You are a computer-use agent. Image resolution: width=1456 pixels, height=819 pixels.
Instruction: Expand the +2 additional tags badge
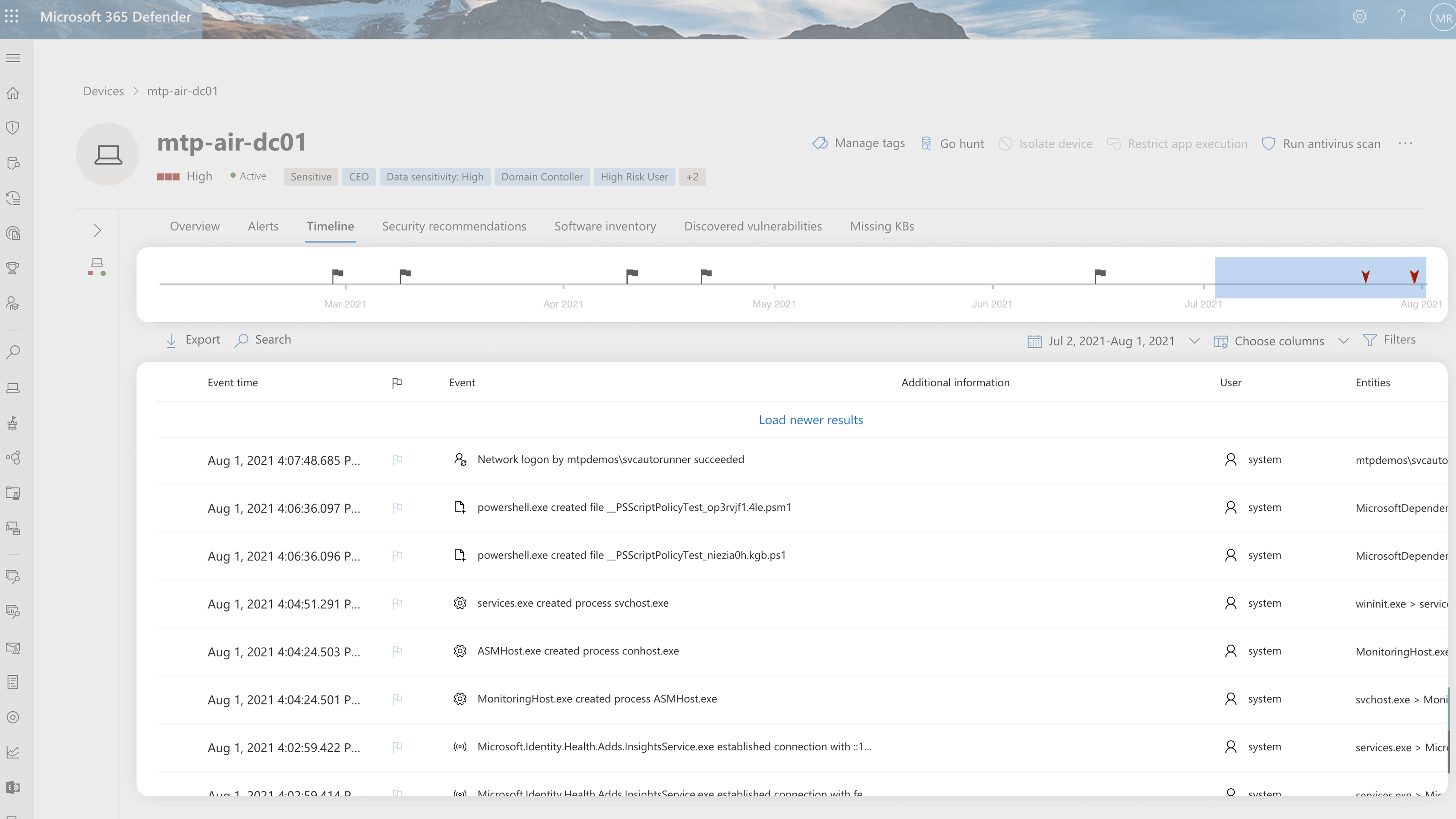[692, 177]
